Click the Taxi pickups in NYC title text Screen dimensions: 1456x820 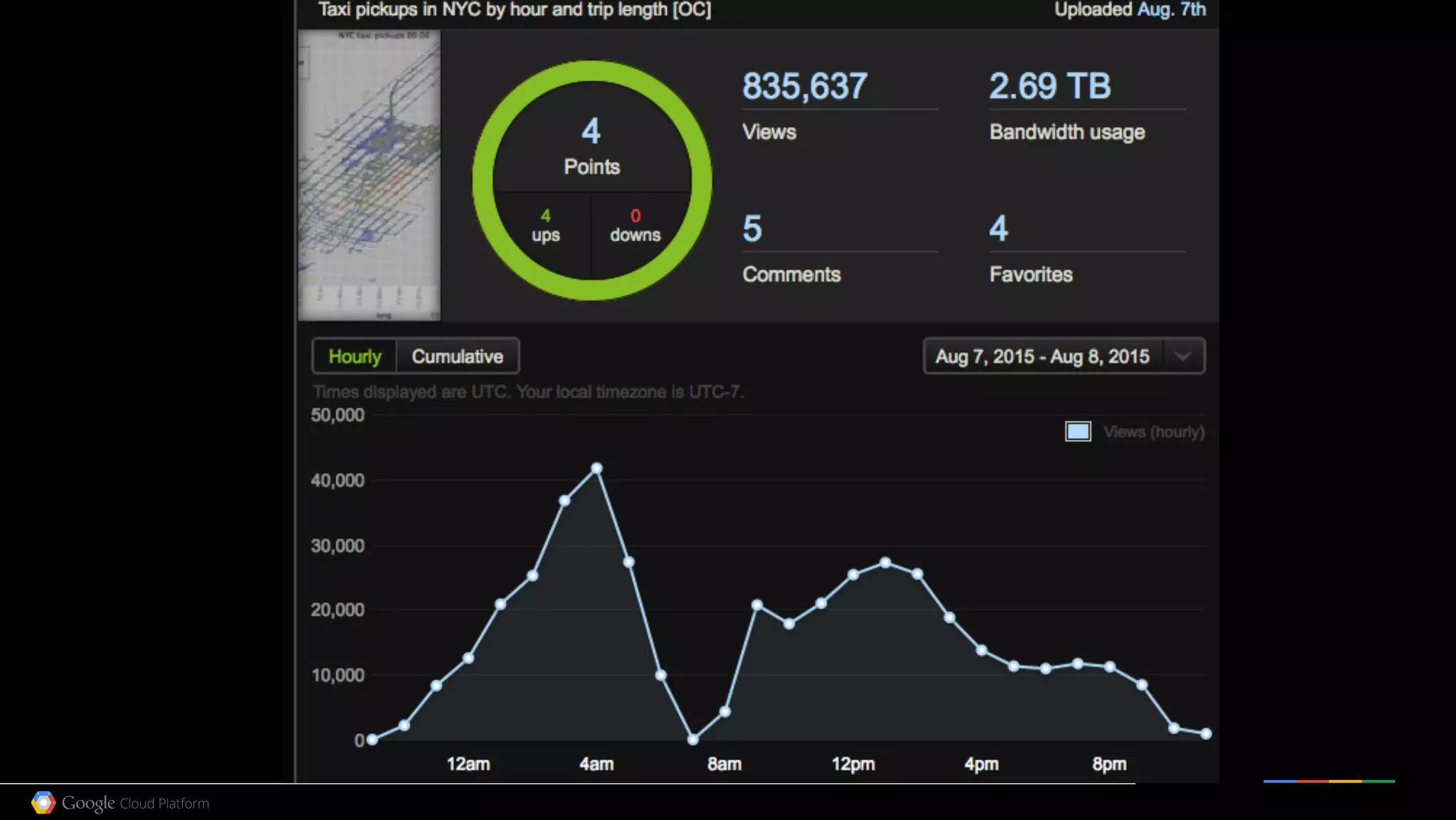point(514,10)
